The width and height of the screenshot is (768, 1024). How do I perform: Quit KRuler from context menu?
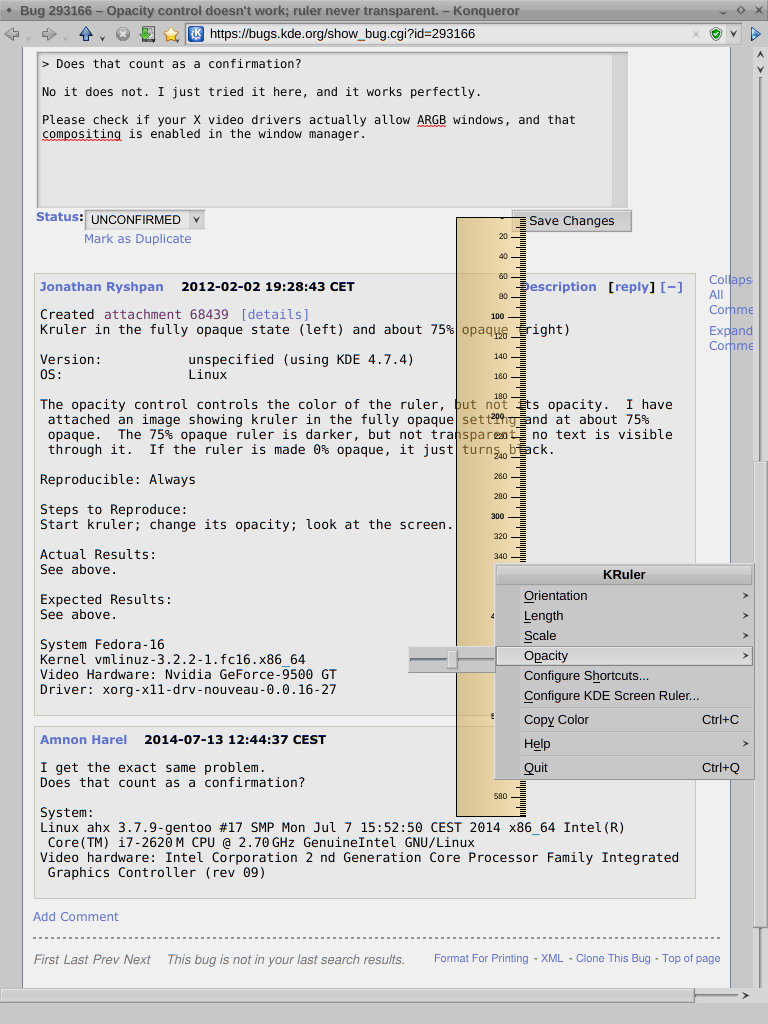click(x=624, y=768)
